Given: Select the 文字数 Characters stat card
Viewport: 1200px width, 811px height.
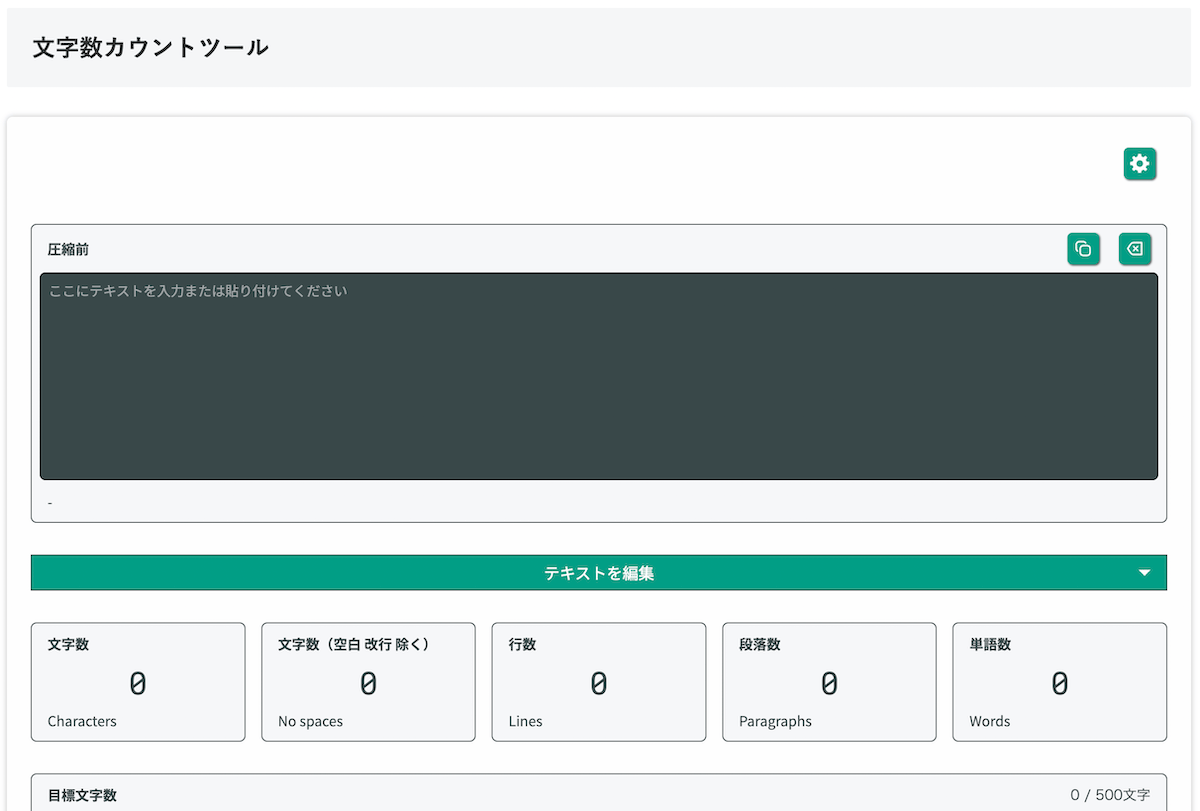Looking at the screenshot, I should tap(138, 682).
